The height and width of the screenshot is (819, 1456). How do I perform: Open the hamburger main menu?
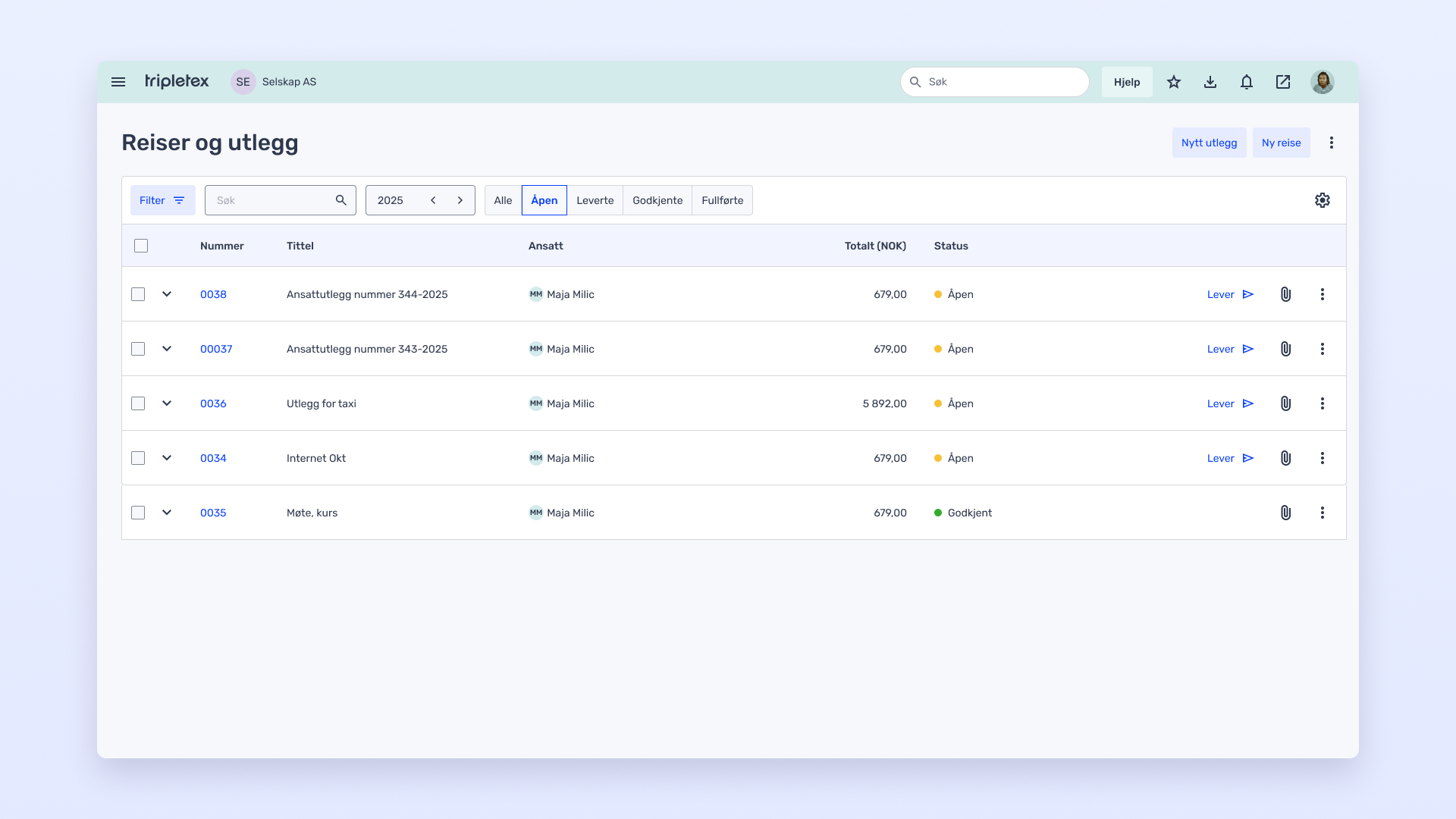tap(118, 82)
